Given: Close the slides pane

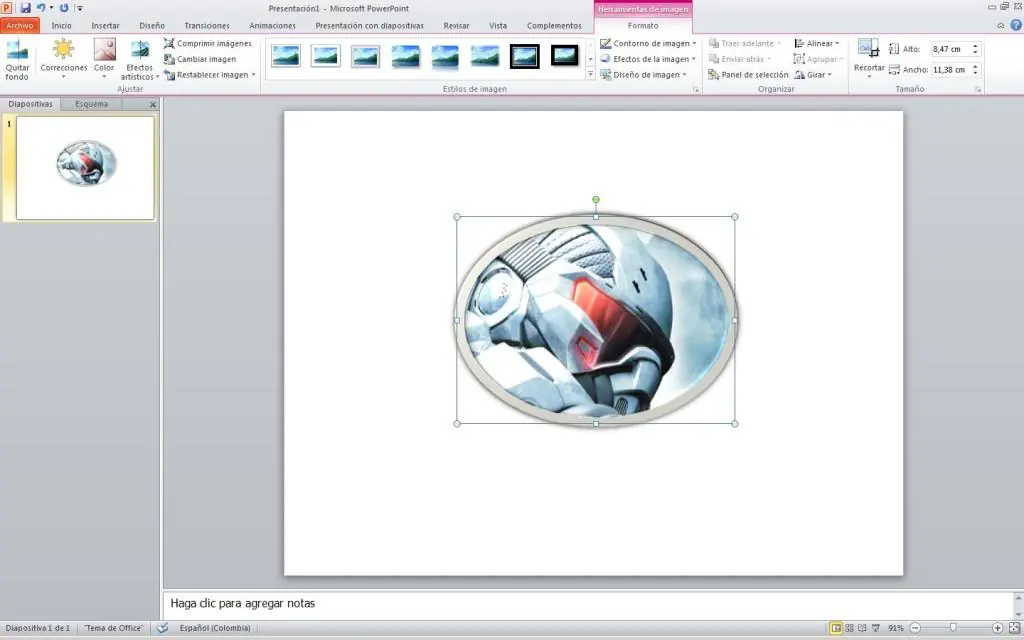Looking at the screenshot, I should pyautogui.click(x=153, y=104).
